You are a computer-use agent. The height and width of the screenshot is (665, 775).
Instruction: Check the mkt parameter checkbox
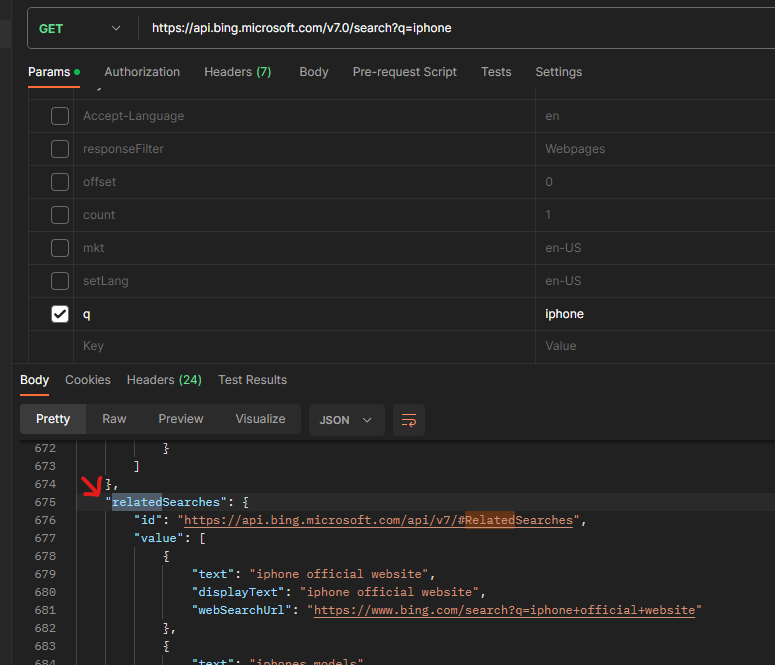tap(60, 248)
